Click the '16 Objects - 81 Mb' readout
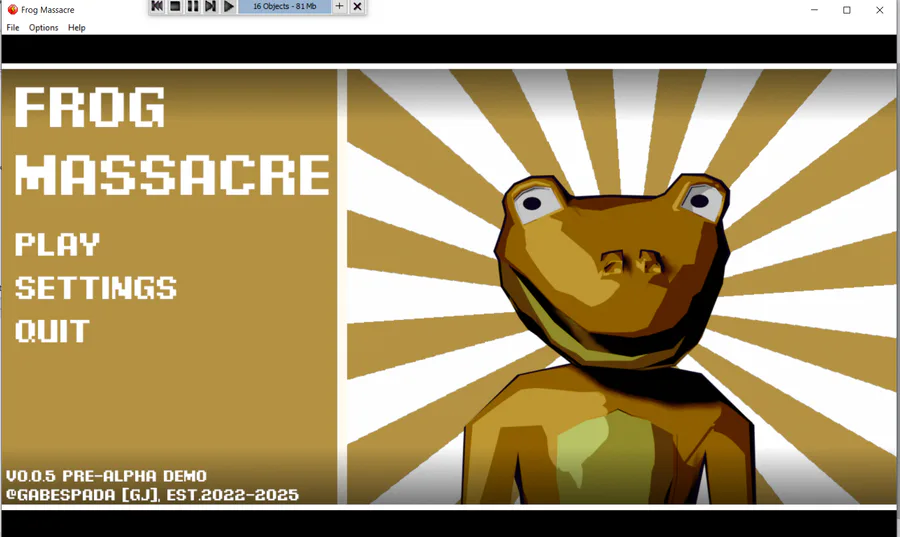Image resolution: width=900 pixels, height=537 pixels. [285, 6]
